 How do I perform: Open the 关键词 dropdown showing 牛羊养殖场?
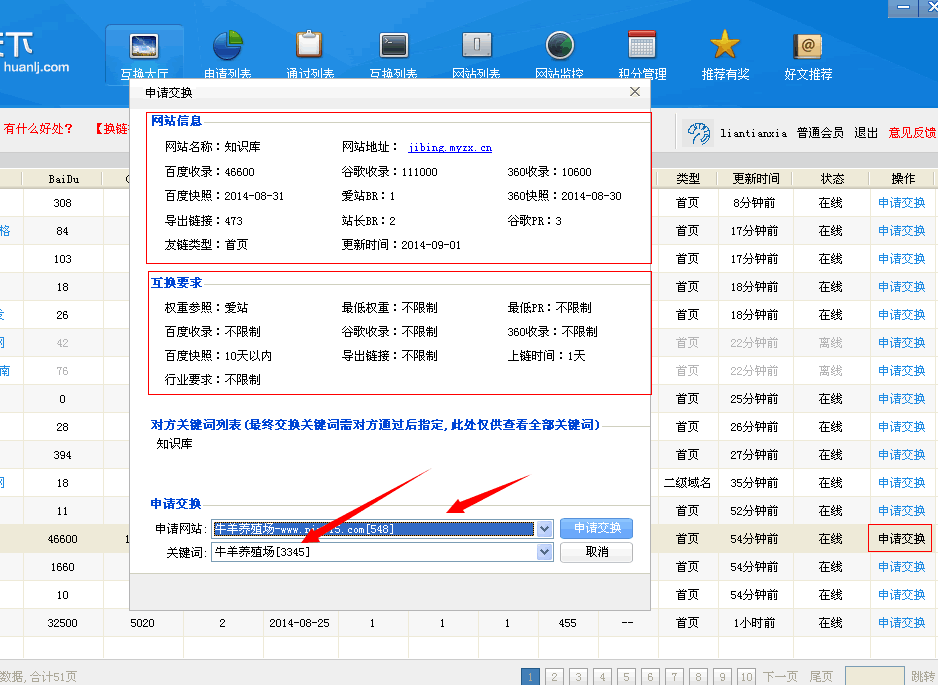[x=545, y=551]
